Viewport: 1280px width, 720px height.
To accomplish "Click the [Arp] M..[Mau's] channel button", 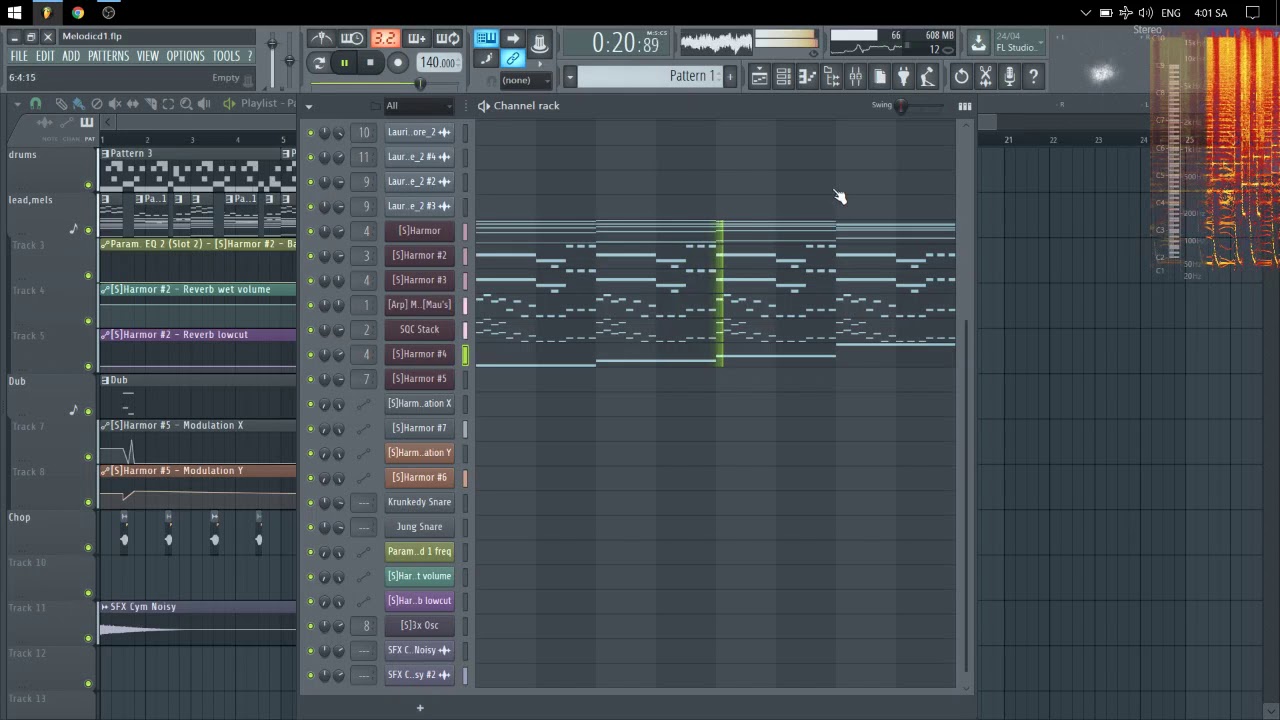I will click(419, 305).
